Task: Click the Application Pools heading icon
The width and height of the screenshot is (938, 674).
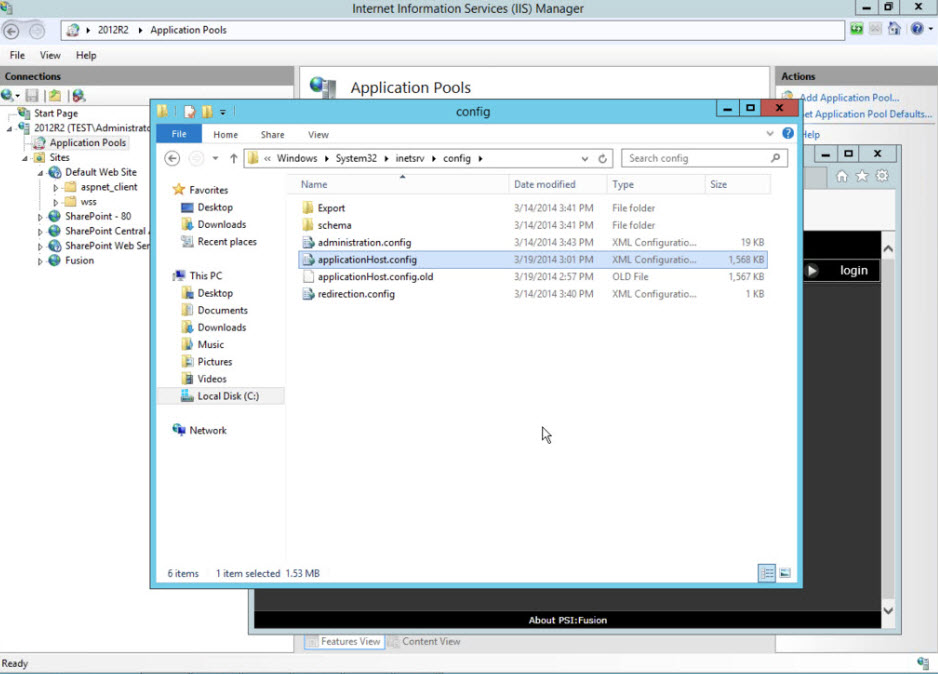Action: pyautogui.click(x=323, y=87)
